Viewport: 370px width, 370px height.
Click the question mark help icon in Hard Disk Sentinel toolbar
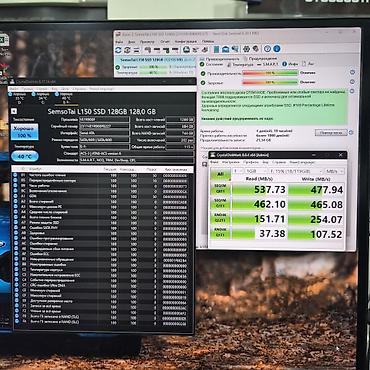[267, 49]
